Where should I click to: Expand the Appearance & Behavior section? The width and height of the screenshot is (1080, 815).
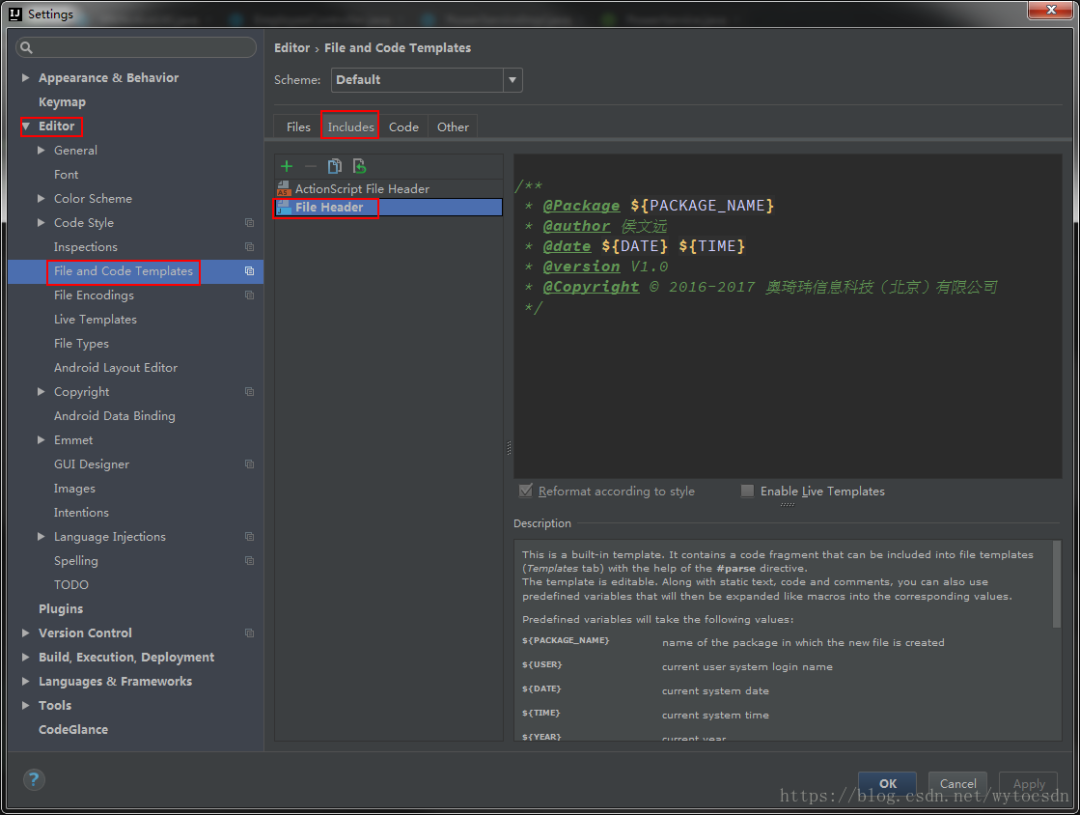26,78
